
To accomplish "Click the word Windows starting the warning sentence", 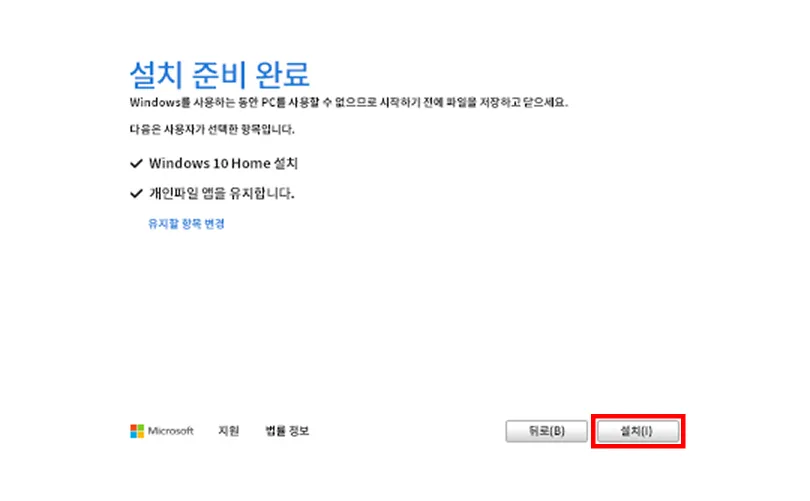I will click(152, 103).
